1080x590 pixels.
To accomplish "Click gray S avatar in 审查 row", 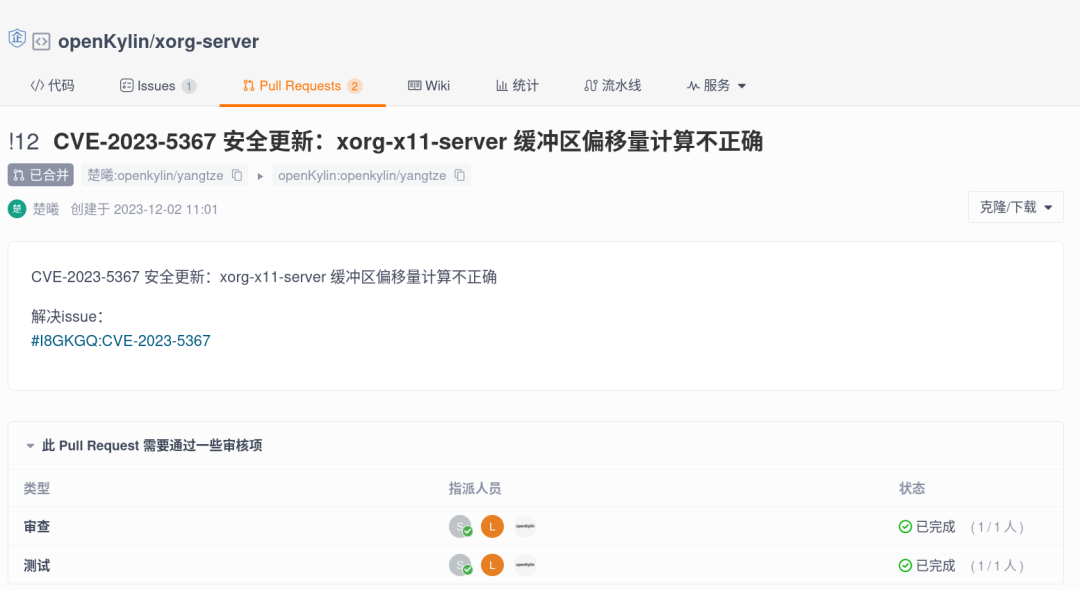I will pyautogui.click(x=460, y=527).
